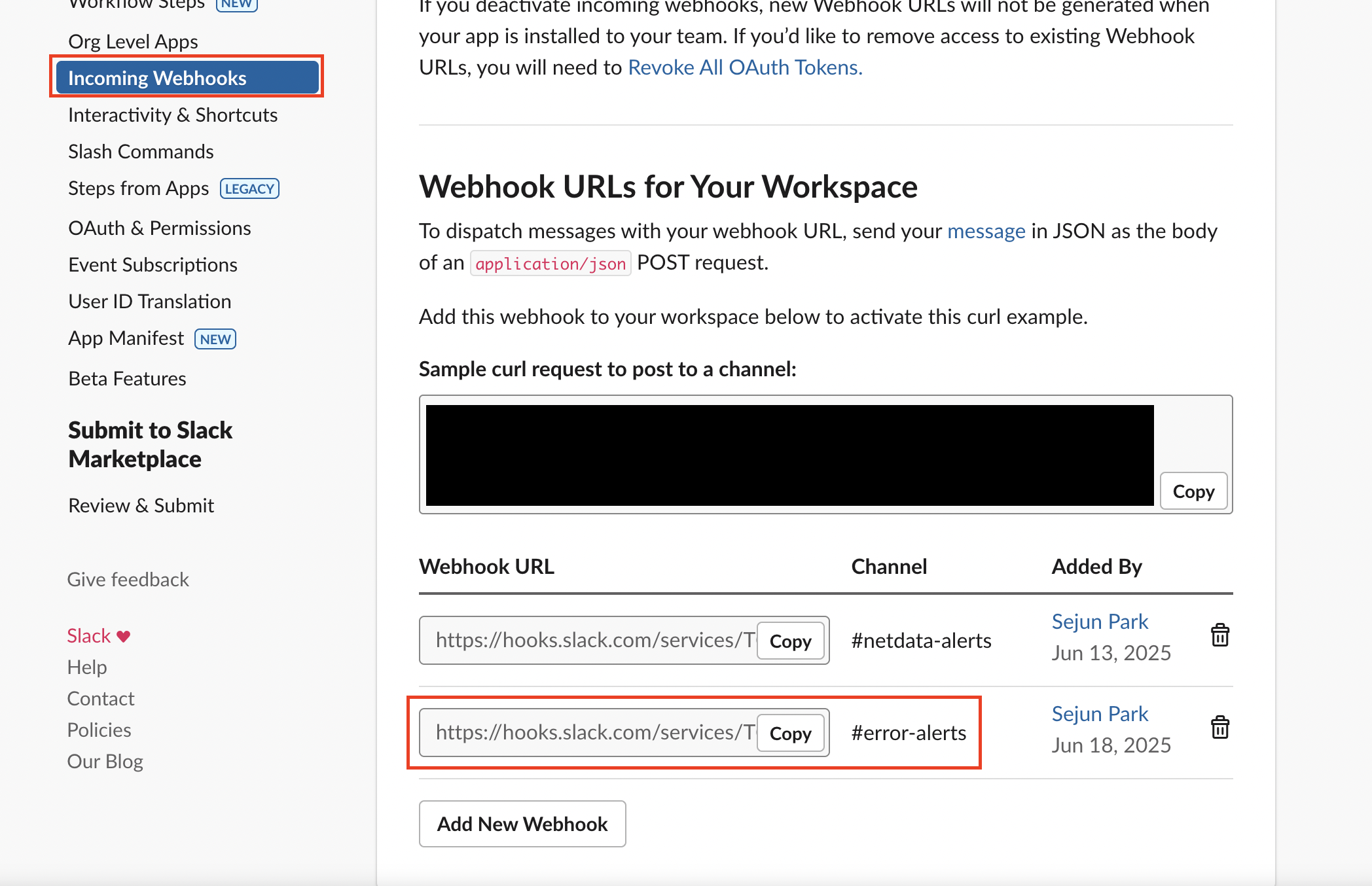Click the Submit to Slack Marketplace heading

[150, 444]
